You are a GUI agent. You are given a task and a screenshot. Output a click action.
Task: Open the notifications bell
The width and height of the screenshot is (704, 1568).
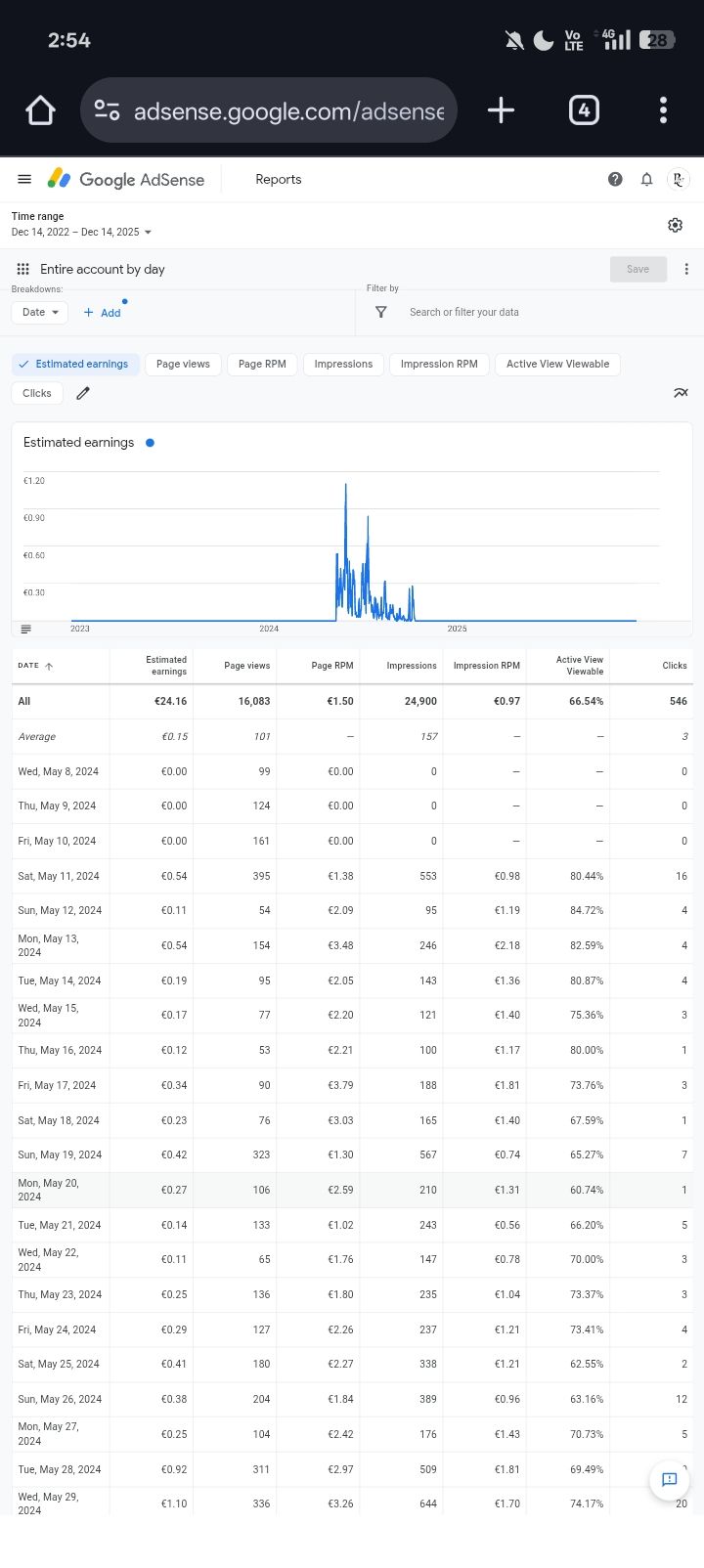646,179
